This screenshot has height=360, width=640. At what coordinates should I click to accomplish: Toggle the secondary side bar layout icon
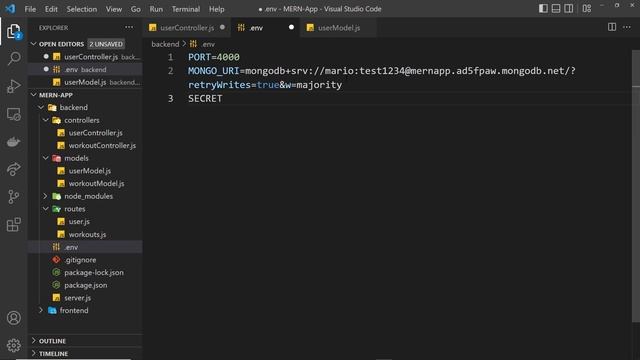[569, 9]
